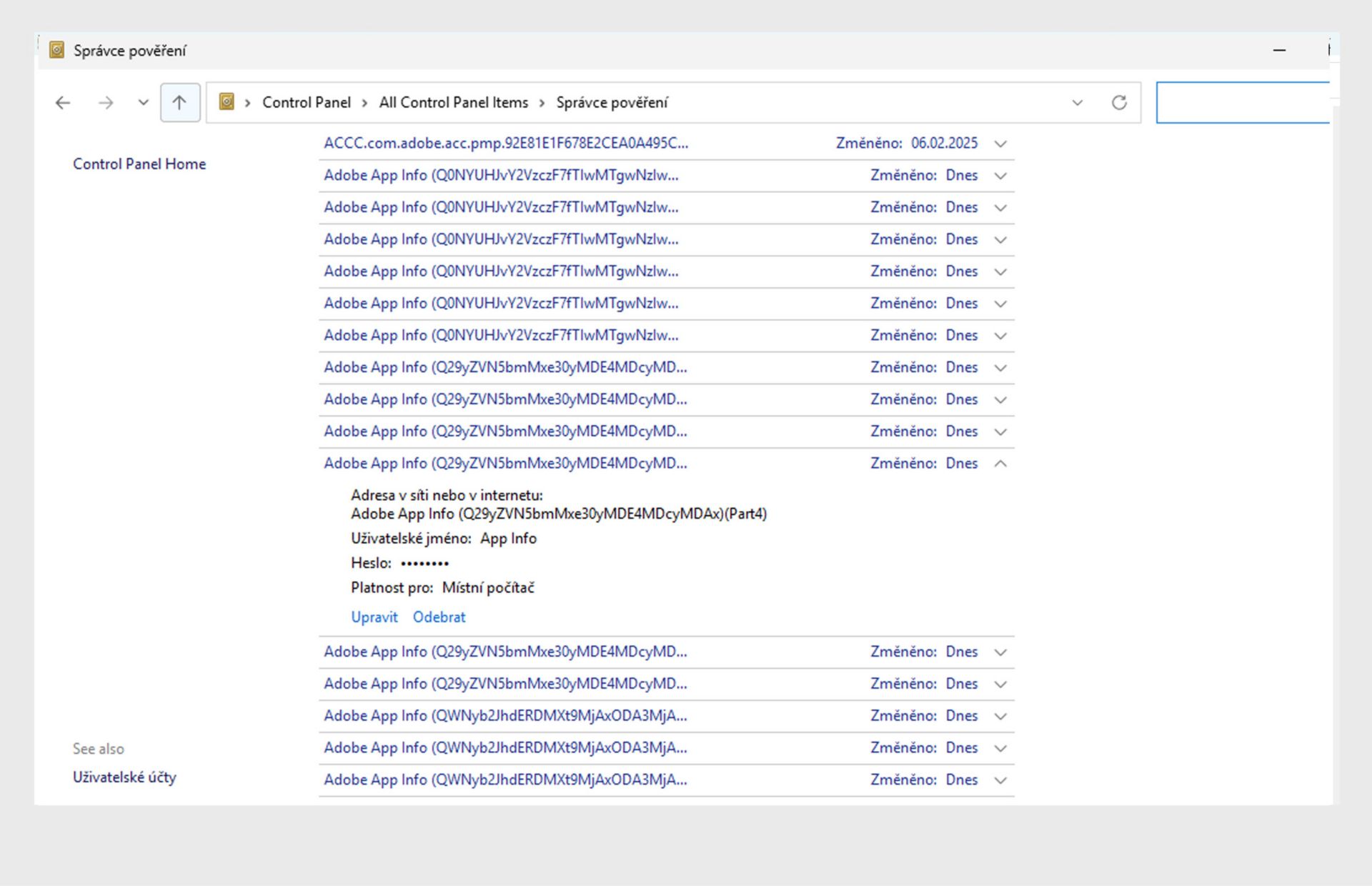
Task: Open Control Panel Home link
Action: coord(139,164)
